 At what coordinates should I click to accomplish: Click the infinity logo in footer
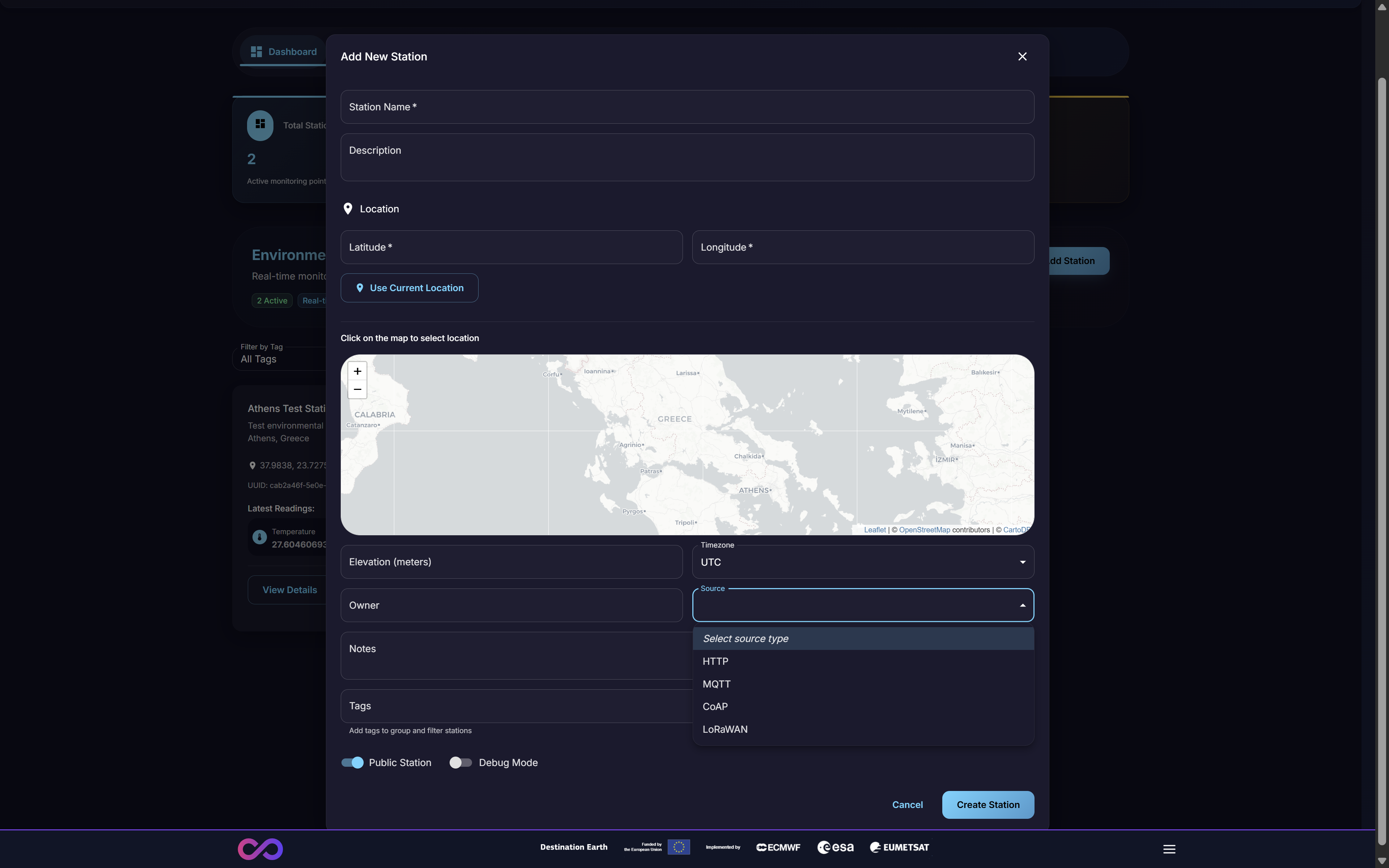coord(260,848)
